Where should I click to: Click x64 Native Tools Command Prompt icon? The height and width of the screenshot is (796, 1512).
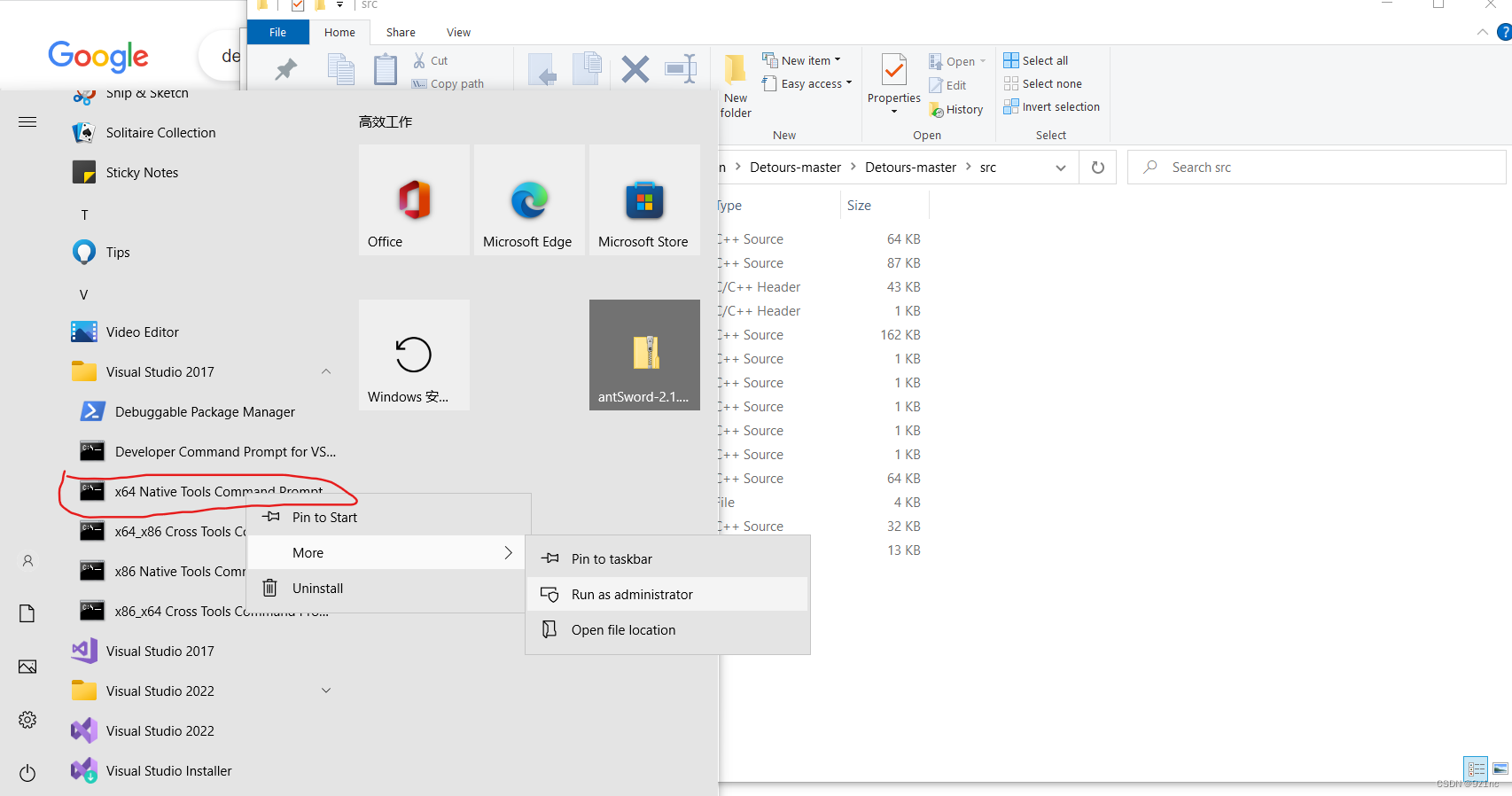(92, 492)
